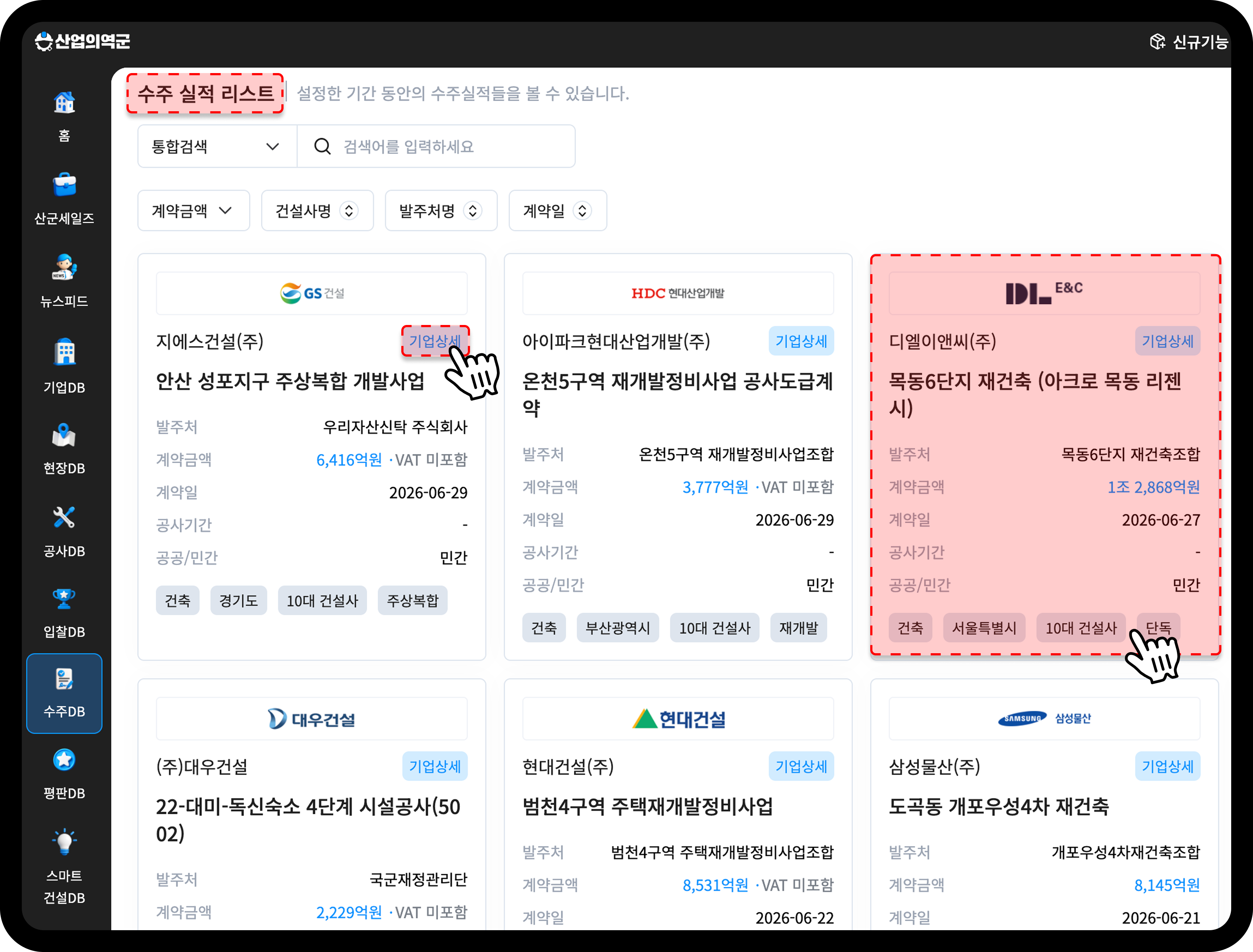The width and height of the screenshot is (1253, 952).
Task: Click the 재개발 tag
Action: pos(799,628)
